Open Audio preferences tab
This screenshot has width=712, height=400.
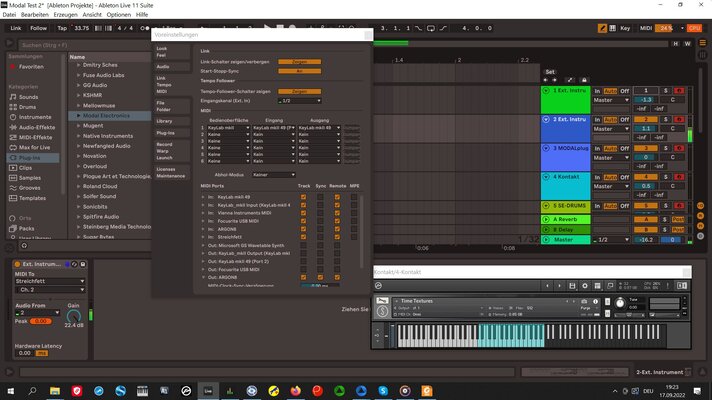point(172,67)
